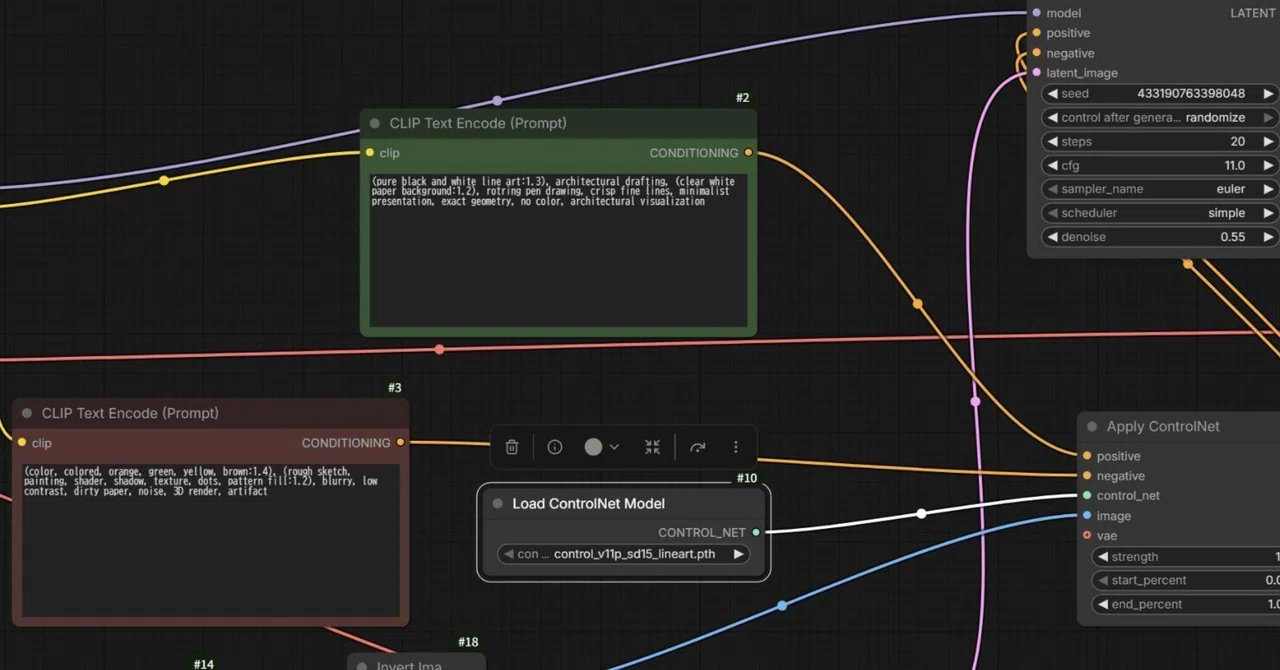The width and height of the screenshot is (1280, 670).
Task: Decrease the seed with its left arrow
Action: 1053,93
